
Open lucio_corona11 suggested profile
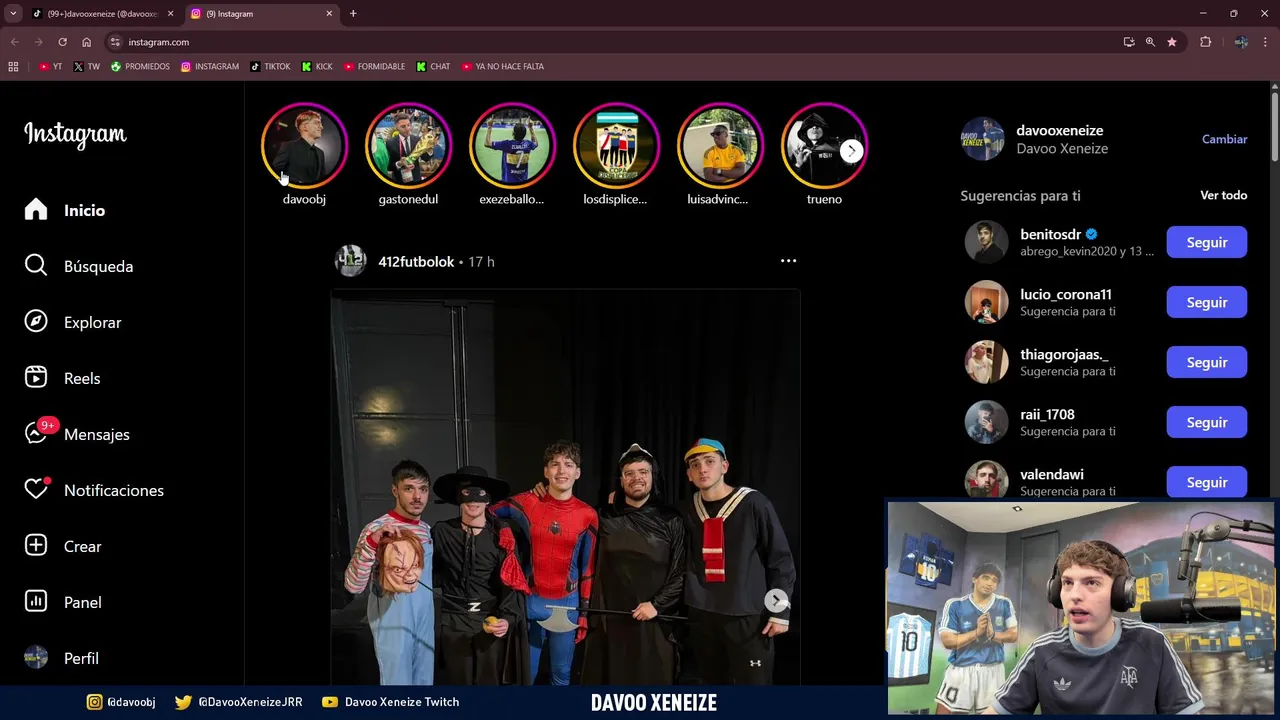1066,294
